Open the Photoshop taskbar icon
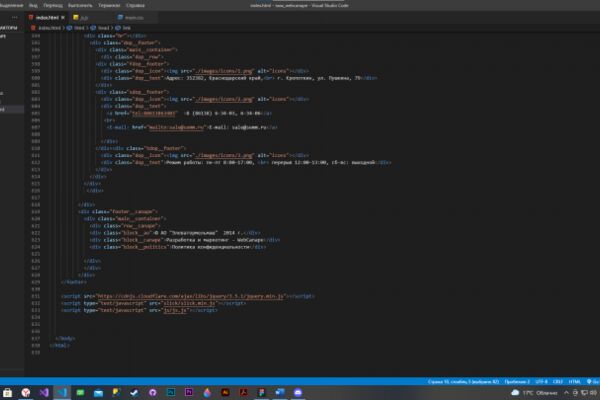This screenshot has height=400, width=600. [x=171, y=392]
